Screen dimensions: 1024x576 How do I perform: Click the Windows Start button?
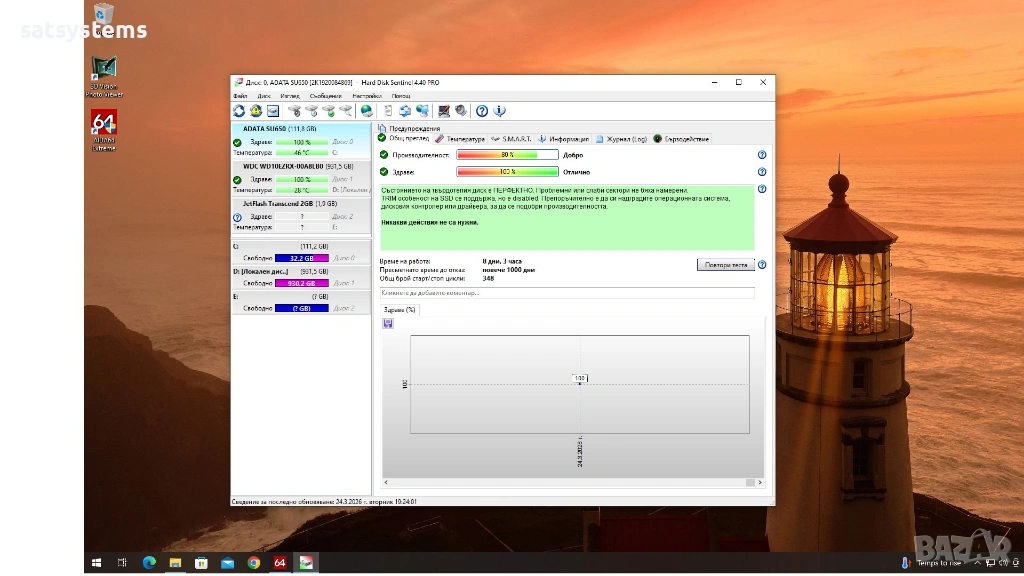pyautogui.click(x=97, y=563)
